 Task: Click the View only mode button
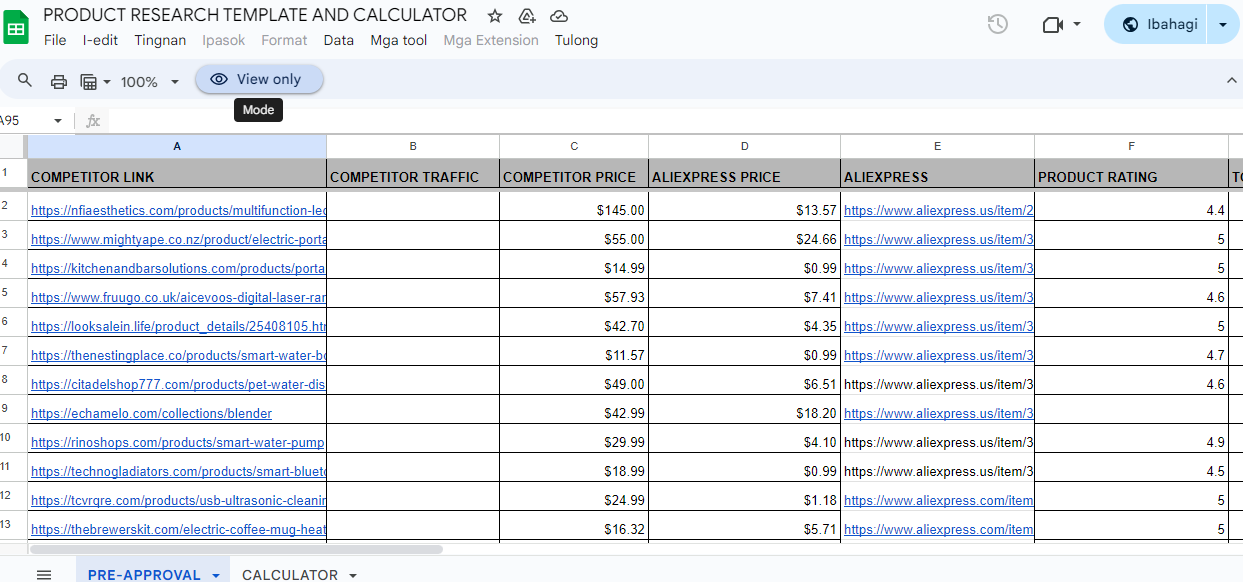(259, 79)
